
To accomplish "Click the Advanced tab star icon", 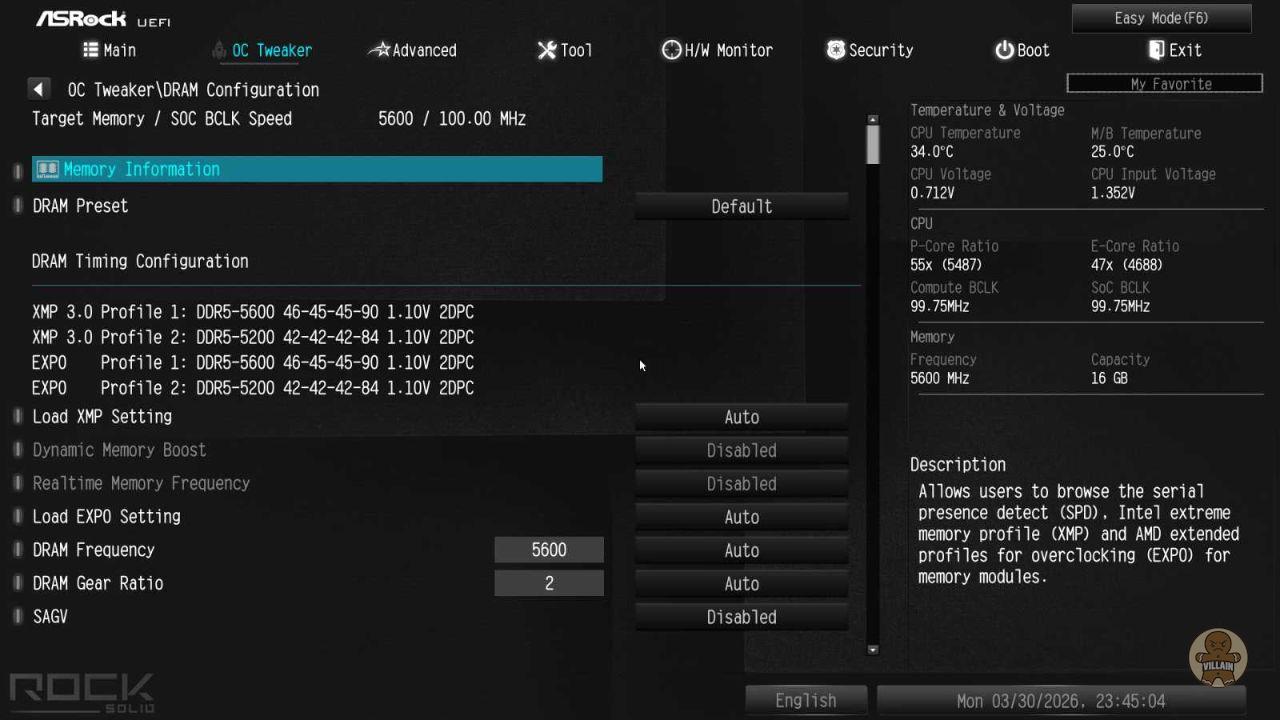I will click(x=379, y=50).
